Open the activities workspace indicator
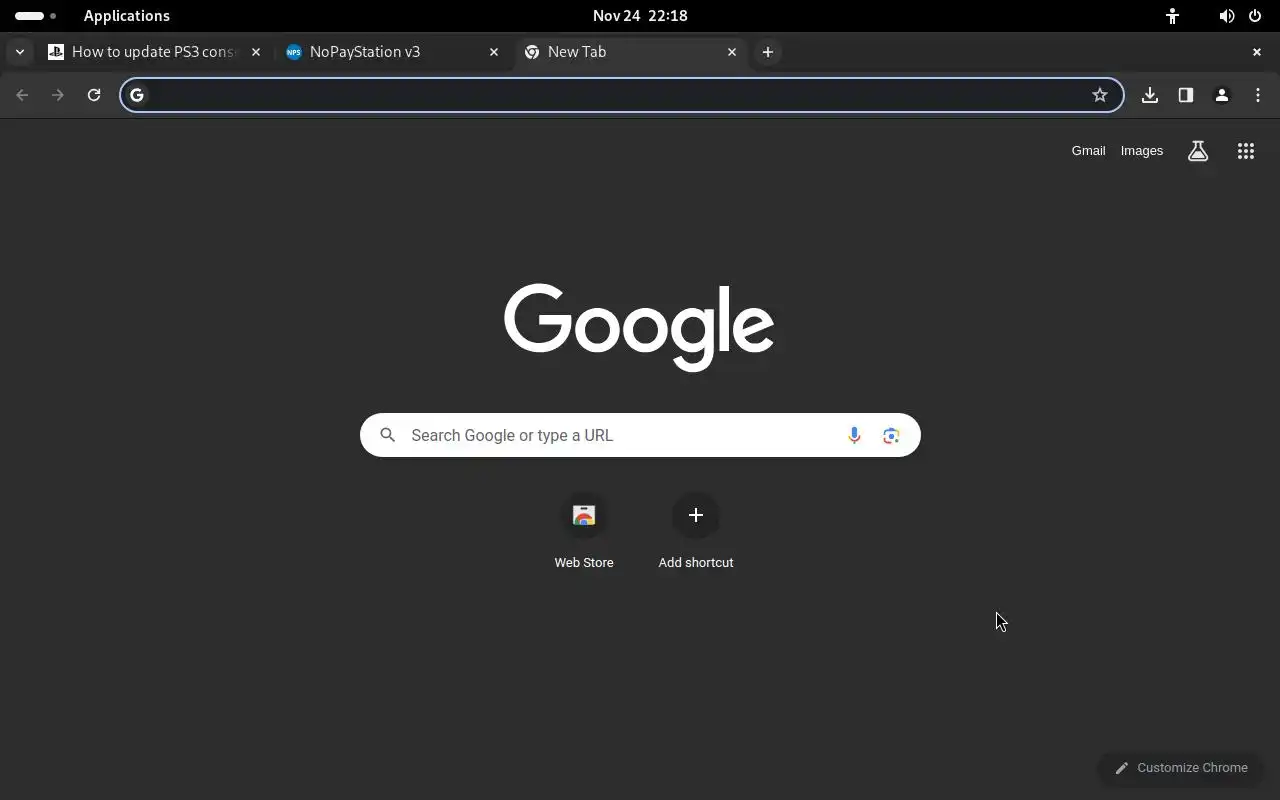Screen dimensions: 1280x800 coord(36,16)
